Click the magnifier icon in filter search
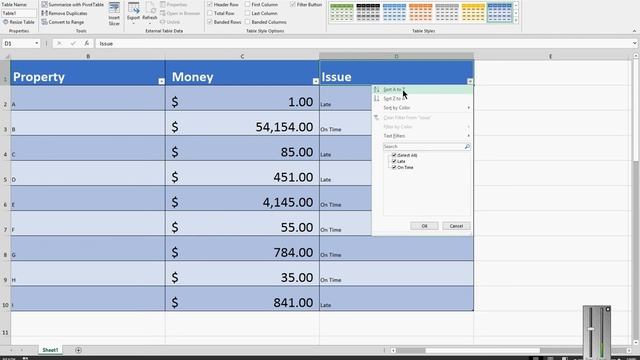Screen dimensions: 640x360 (x=467, y=146)
